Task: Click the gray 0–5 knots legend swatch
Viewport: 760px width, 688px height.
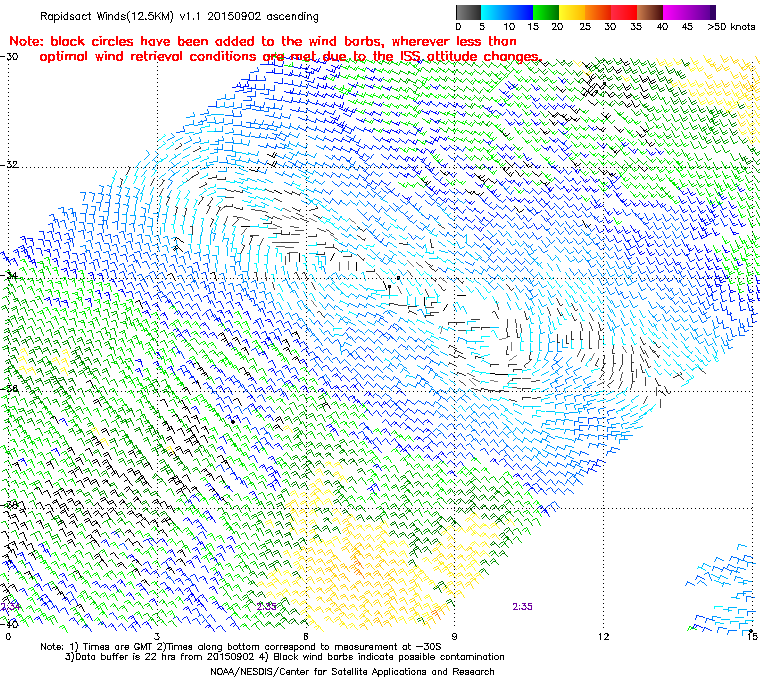Action: pos(468,12)
